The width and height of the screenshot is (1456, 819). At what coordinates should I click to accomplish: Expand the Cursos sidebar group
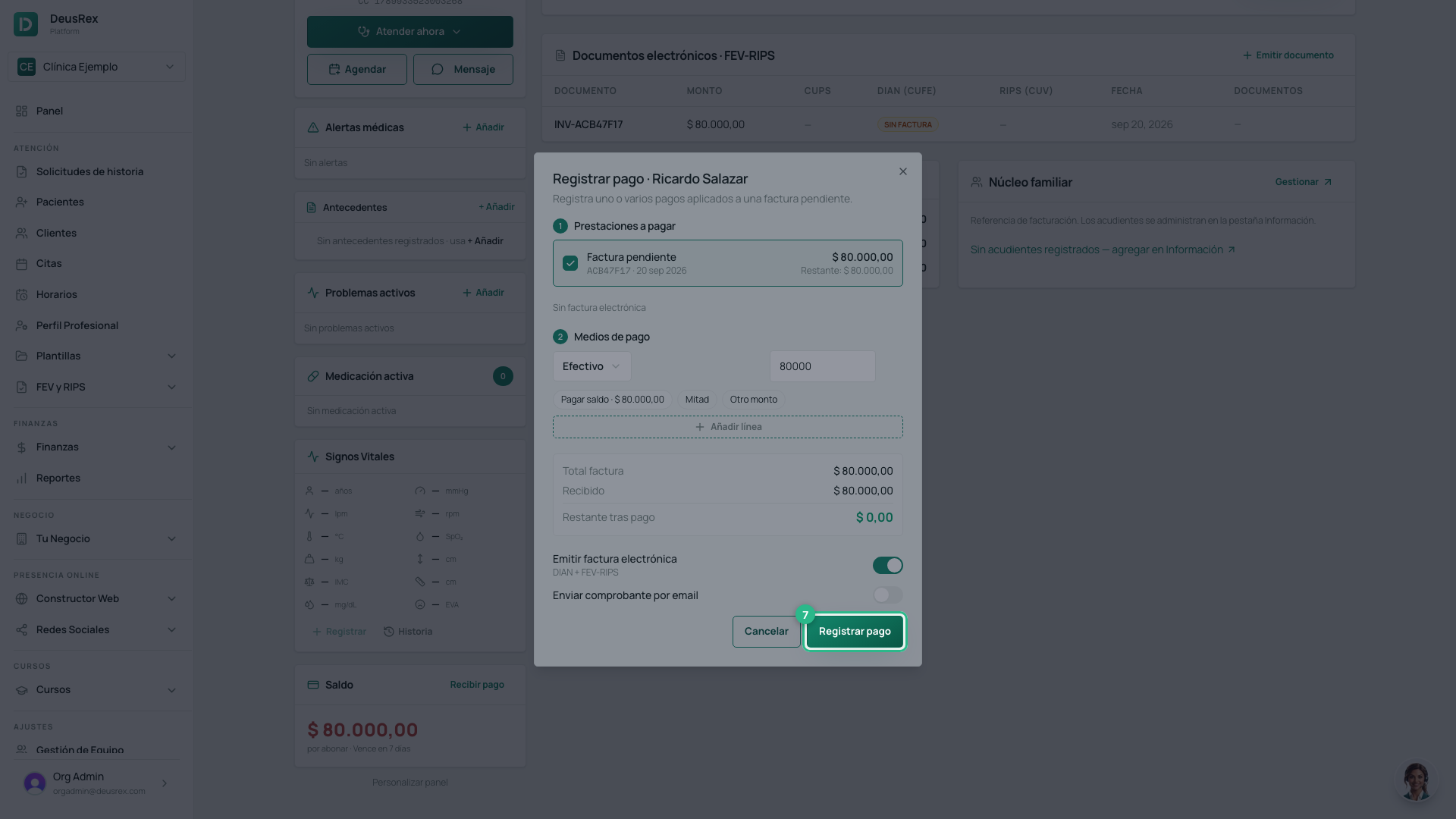coord(96,689)
